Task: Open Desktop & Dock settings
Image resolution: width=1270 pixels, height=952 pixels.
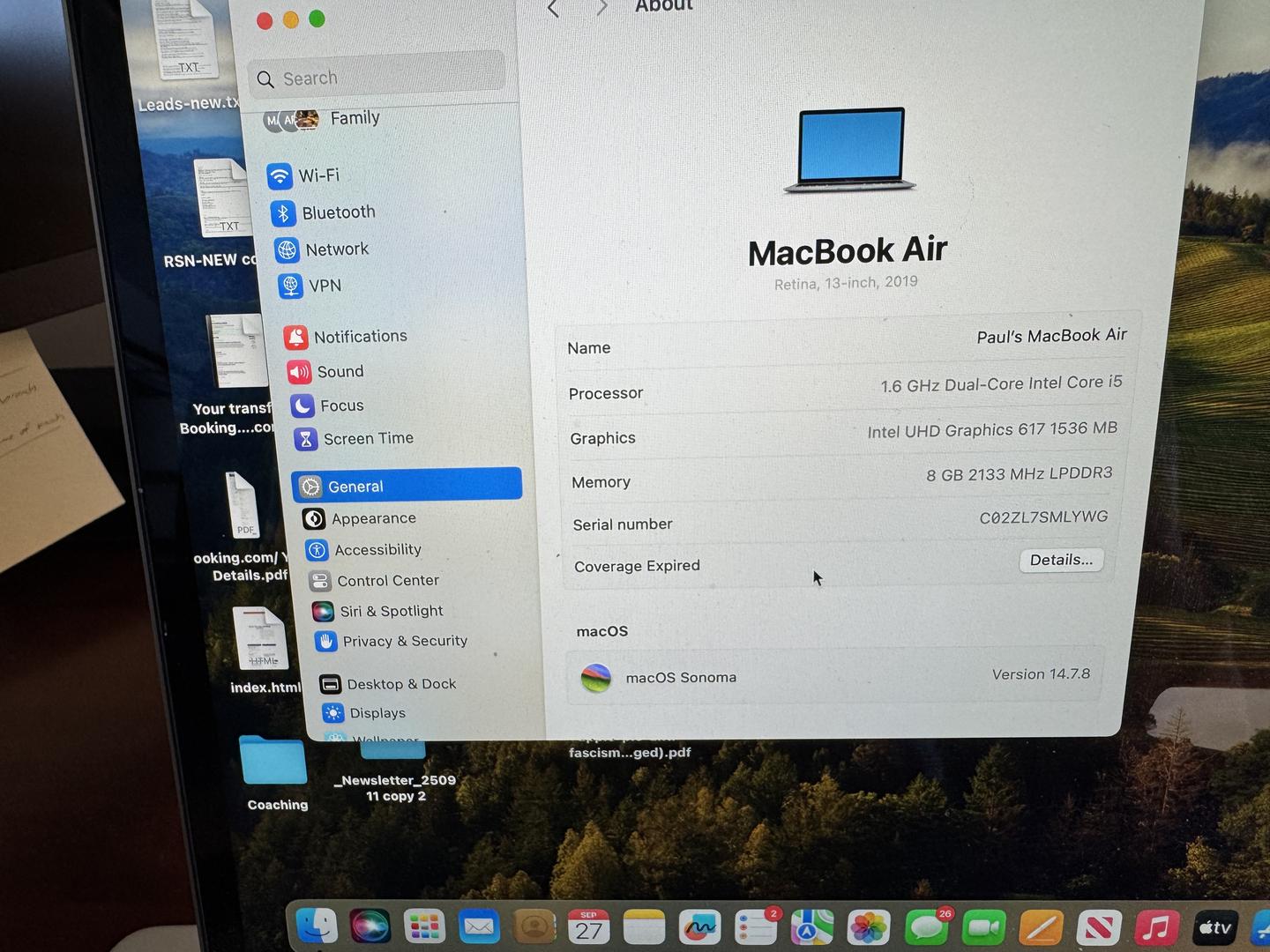Action: [x=388, y=683]
